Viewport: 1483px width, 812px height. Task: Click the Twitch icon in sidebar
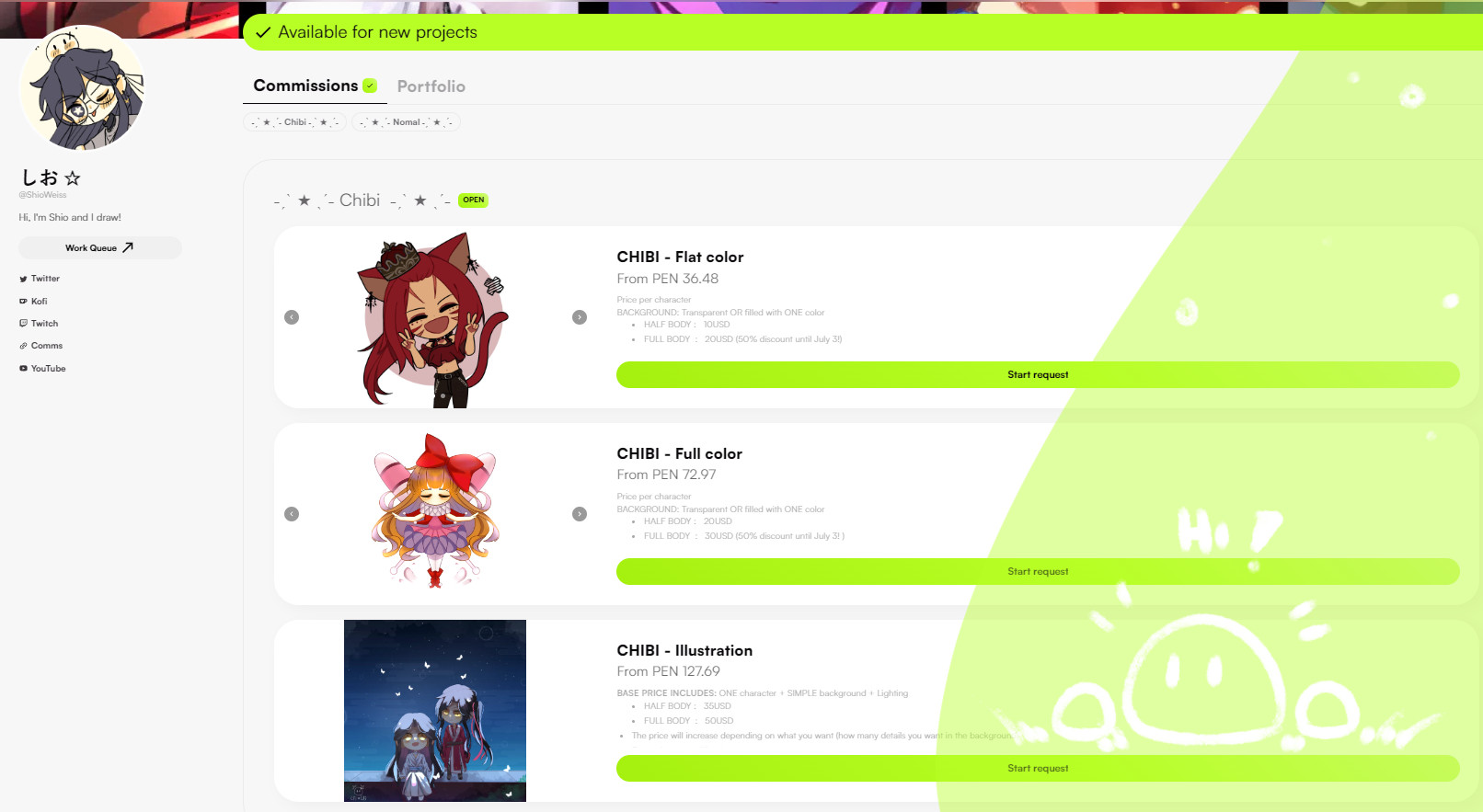[23, 324]
